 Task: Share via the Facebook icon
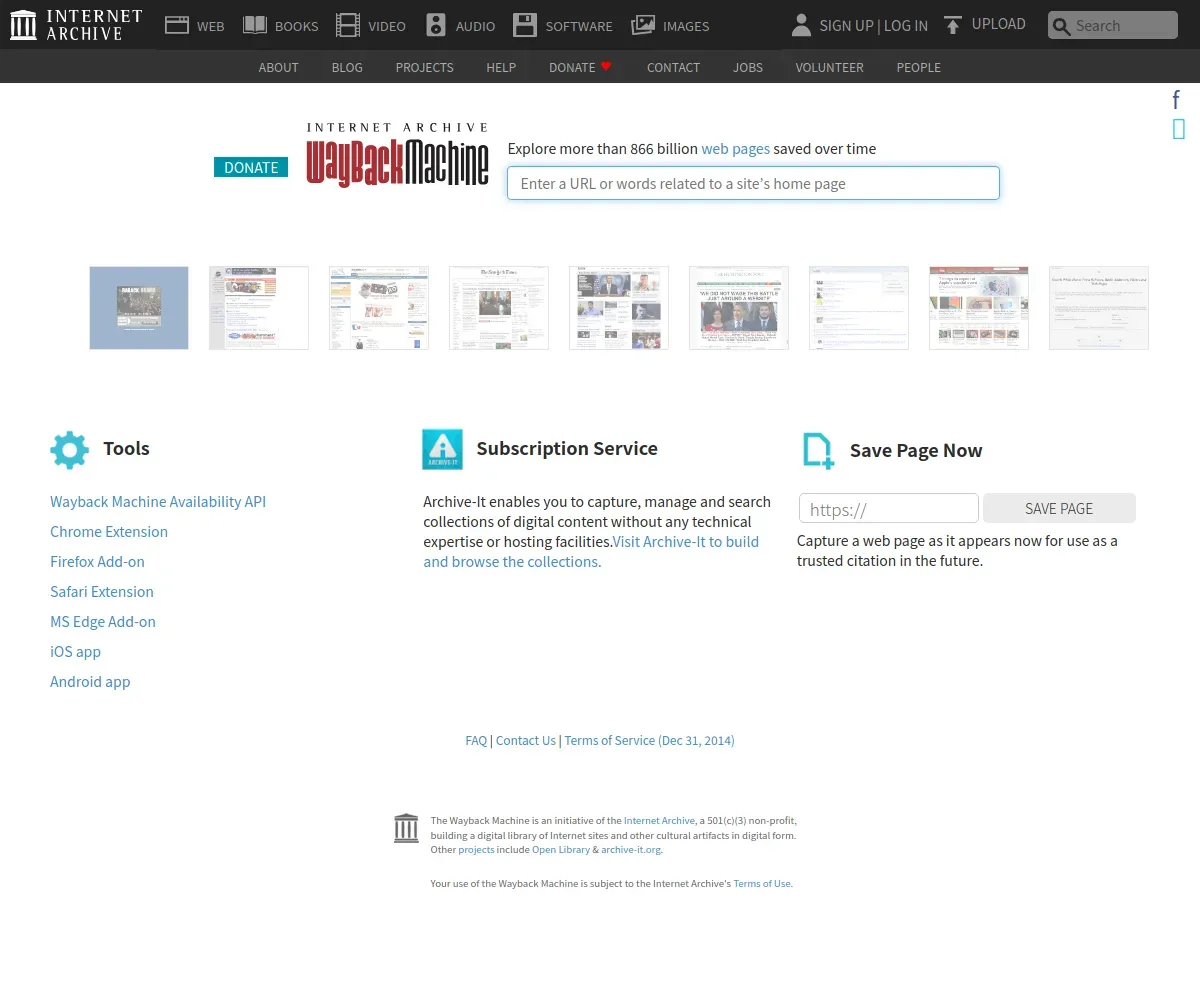click(x=1177, y=99)
